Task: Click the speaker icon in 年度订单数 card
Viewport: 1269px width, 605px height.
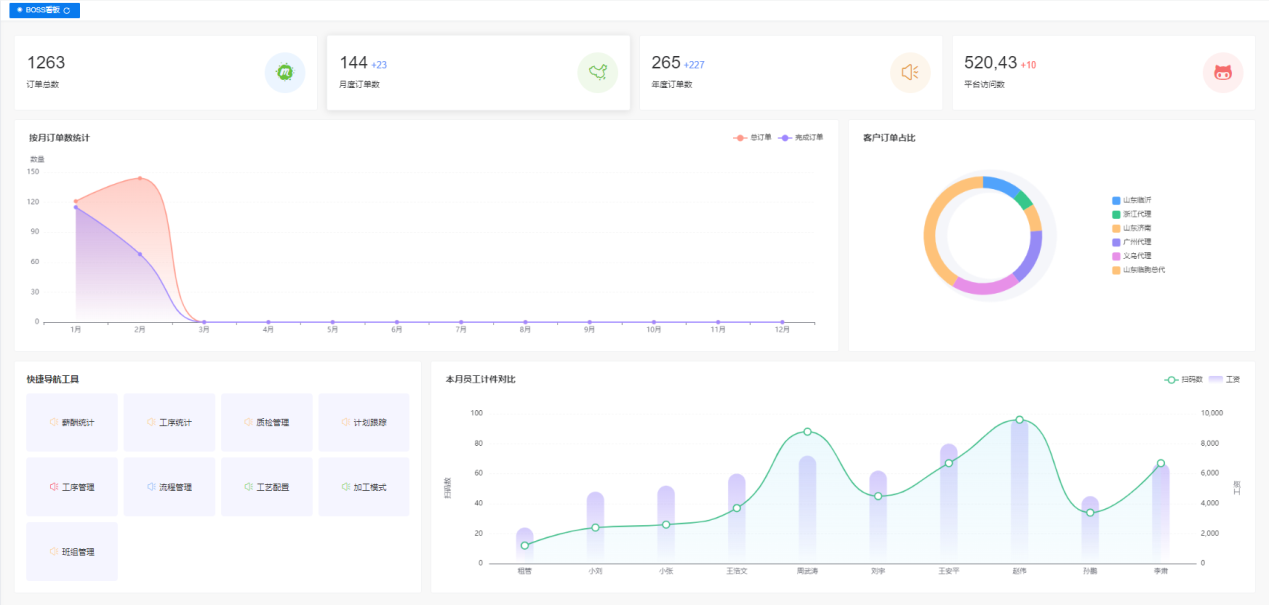Action: click(x=910, y=73)
